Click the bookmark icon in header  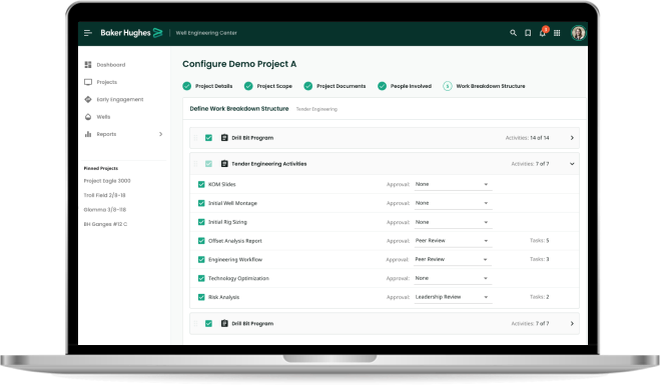pyautogui.click(x=528, y=33)
